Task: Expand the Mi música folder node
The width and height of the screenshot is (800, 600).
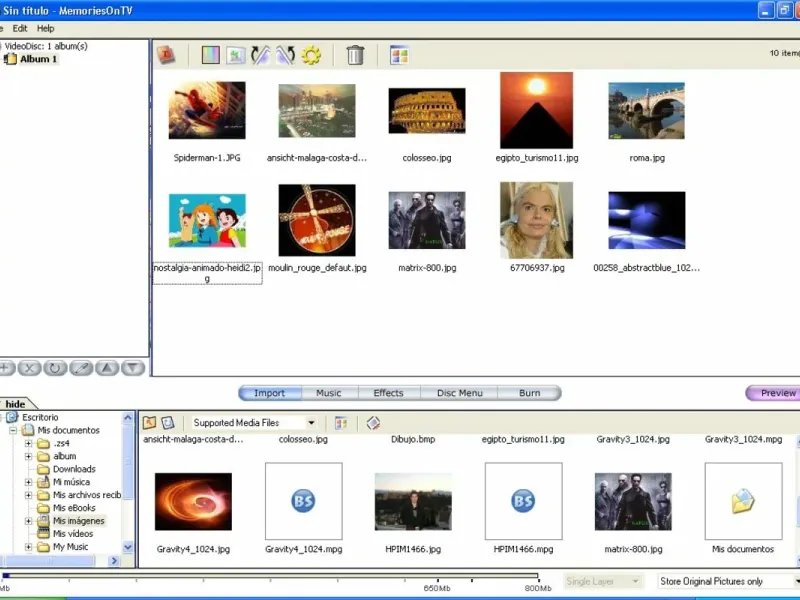Action: [29, 482]
